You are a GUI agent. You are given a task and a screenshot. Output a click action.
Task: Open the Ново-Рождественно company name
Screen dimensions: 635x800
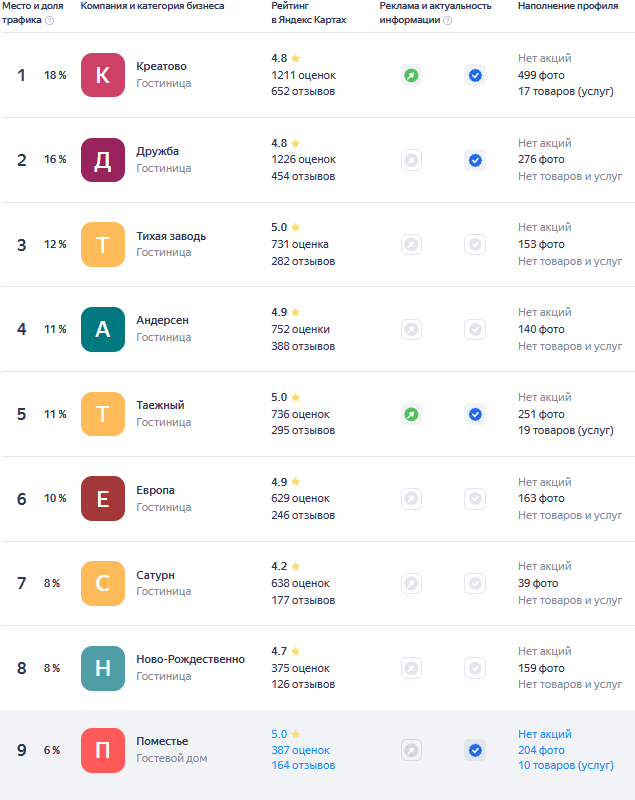point(190,659)
